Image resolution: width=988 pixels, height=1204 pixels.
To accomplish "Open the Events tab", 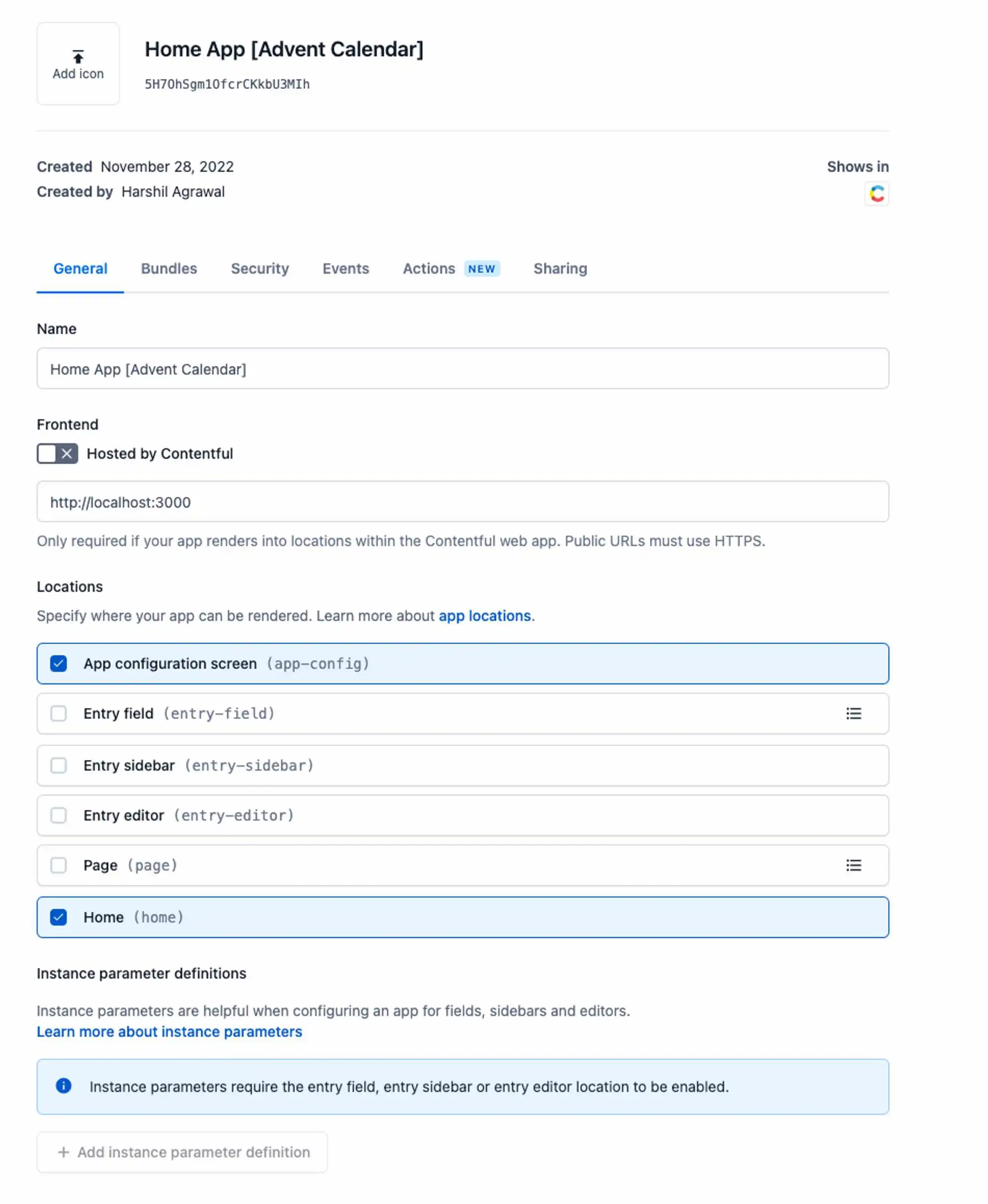I will click(x=346, y=268).
